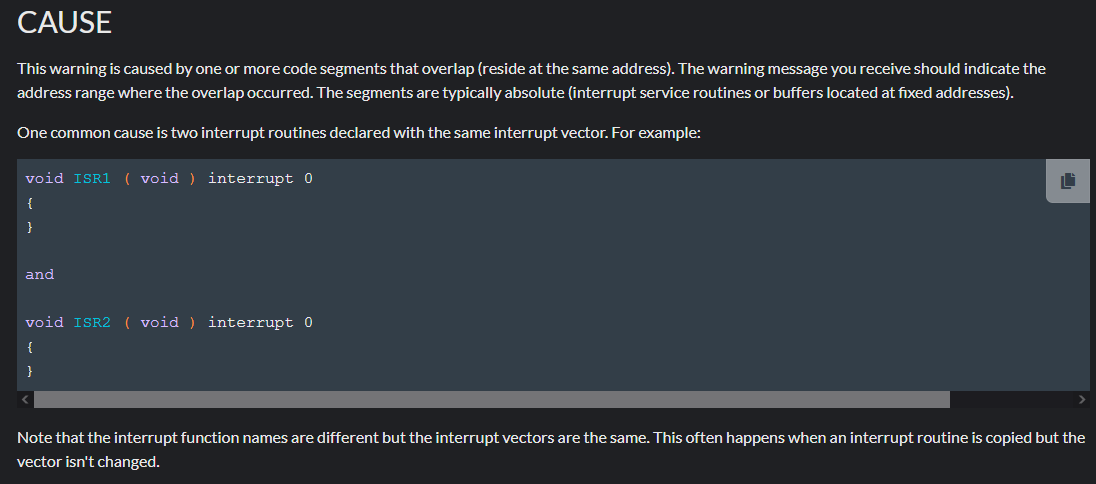Viewport: 1096px width, 484px height.
Task: Click the first 'void' keyword on the ISR2 line
Action: [44, 322]
